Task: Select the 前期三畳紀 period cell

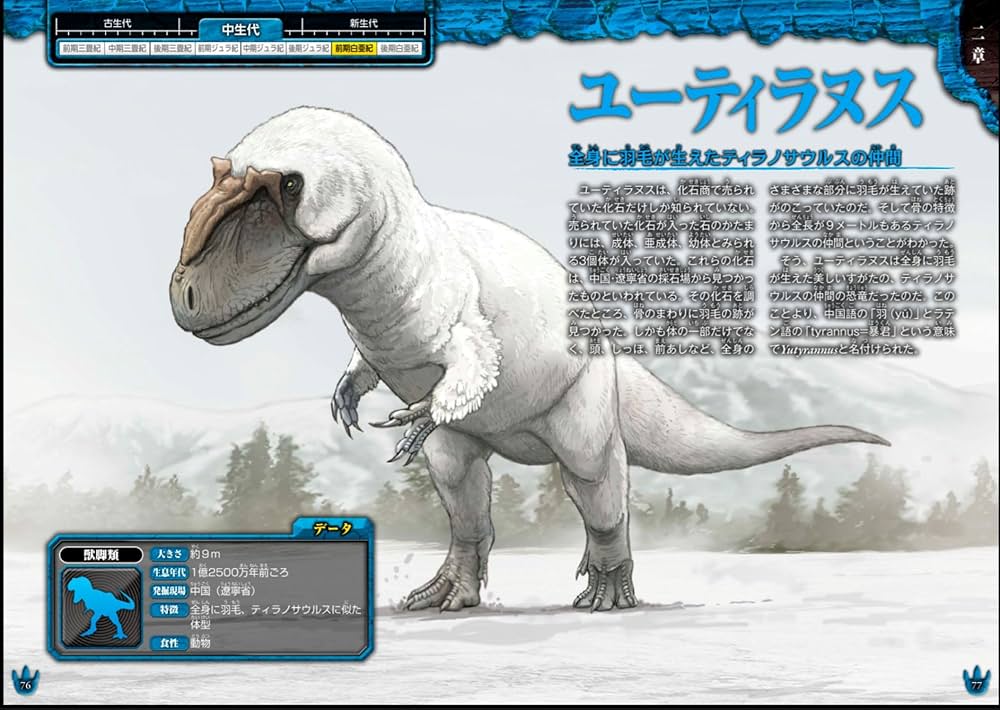Action: pyautogui.click(x=79, y=48)
